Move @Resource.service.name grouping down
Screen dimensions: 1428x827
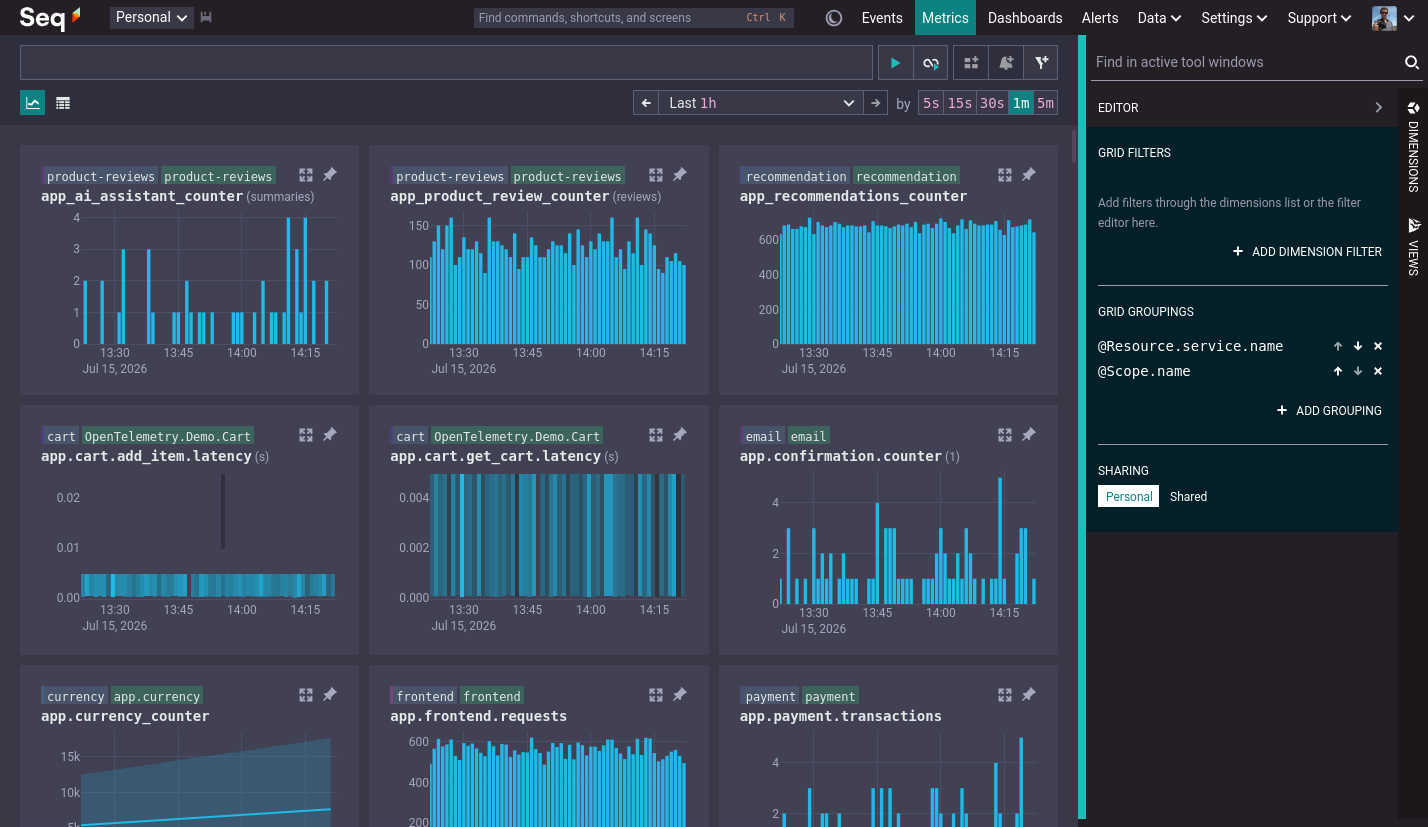[x=1358, y=346]
